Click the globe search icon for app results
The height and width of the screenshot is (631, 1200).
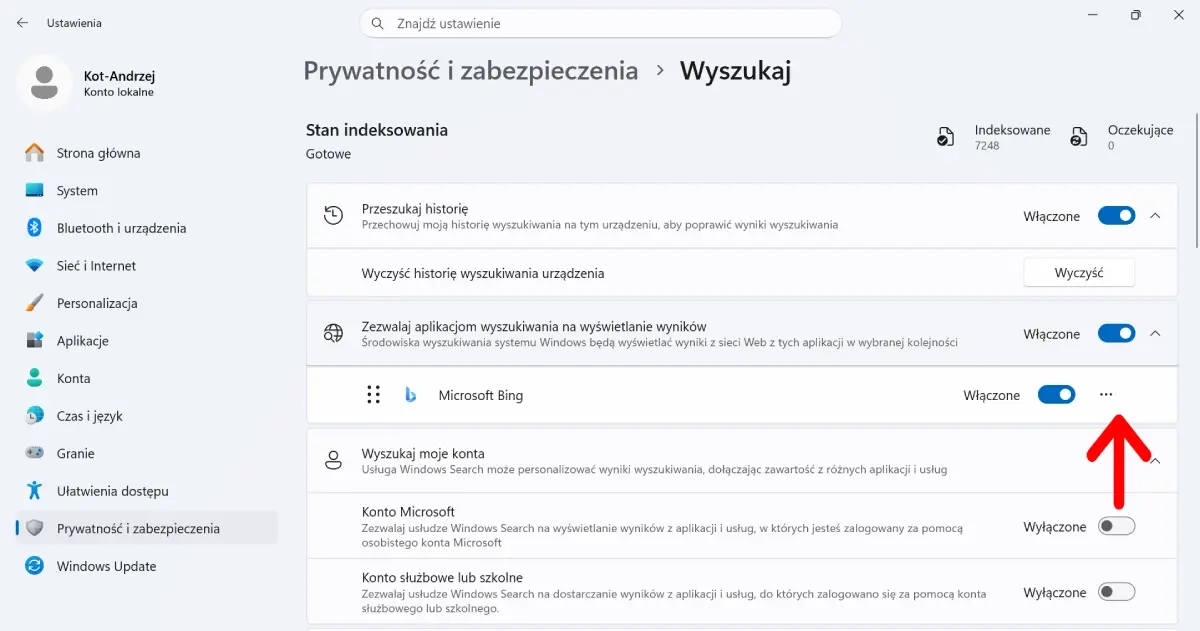(x=333, y=334)
